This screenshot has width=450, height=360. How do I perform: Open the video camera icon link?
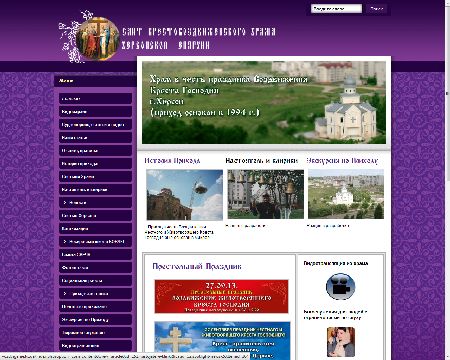(x=340, y=286)
